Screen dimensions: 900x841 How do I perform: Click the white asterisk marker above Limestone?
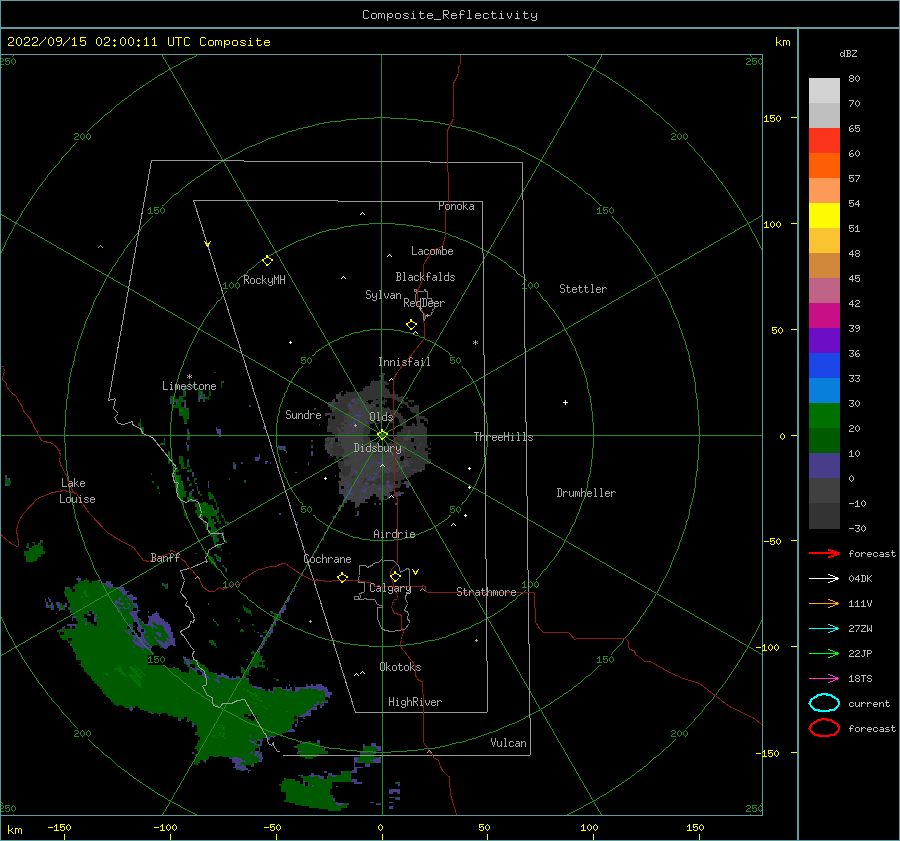[189, 377]
